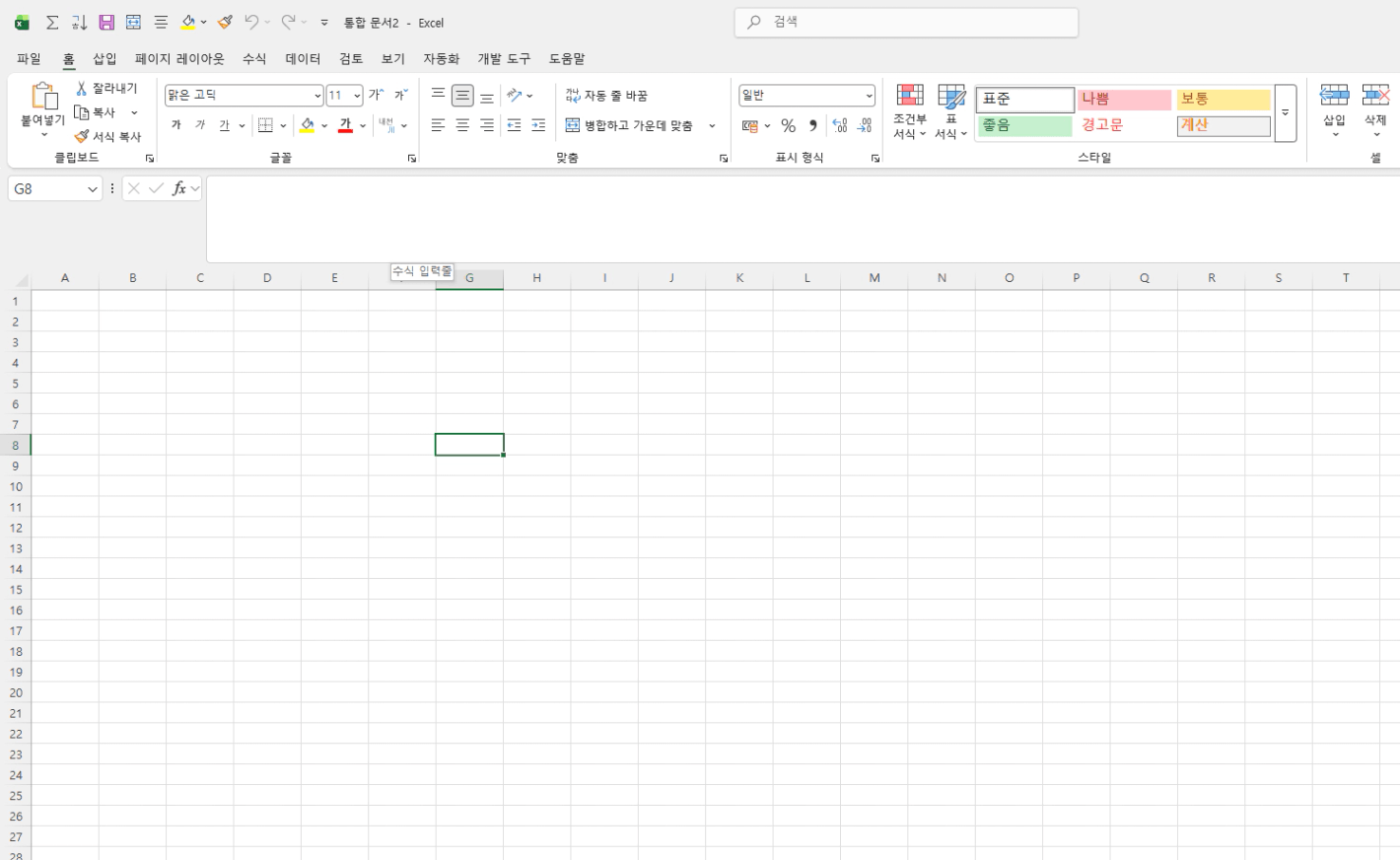Expand the cell styles gallery
Screen dimensions: 1400x860
(x=1285, y=112)
